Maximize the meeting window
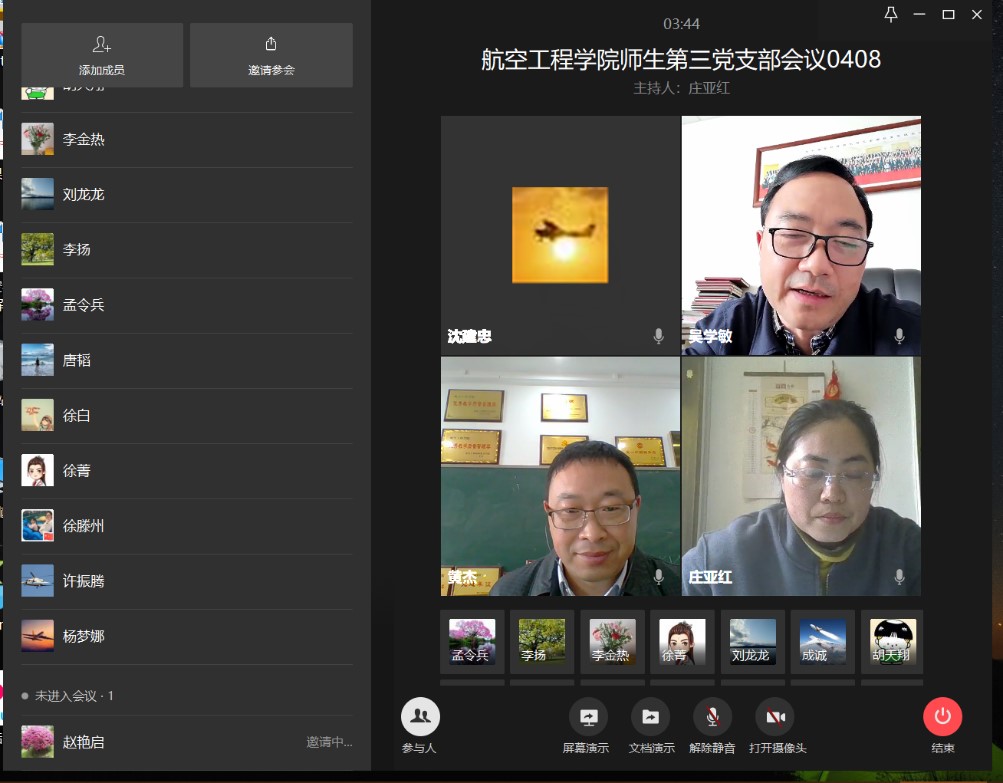 pos(948,14)
